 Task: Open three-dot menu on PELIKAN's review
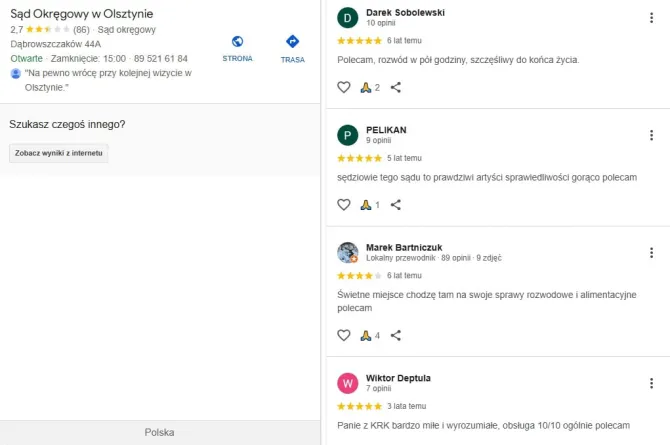(x=652, y=134)
